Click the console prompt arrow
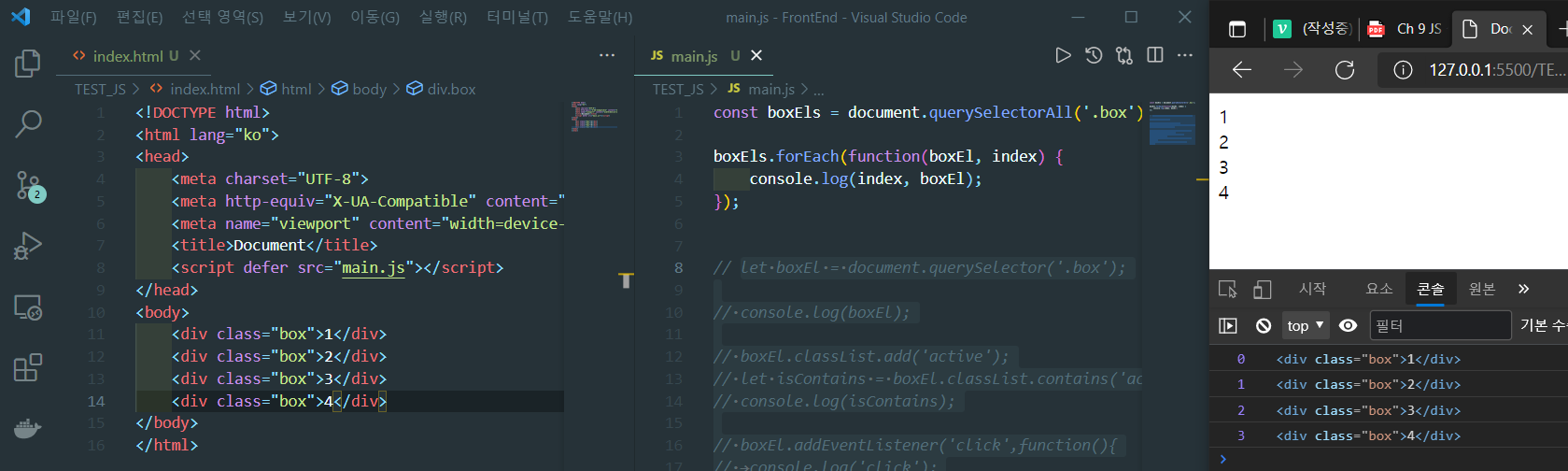This screenshot has width=1568, height=471. coord(1223,459)
